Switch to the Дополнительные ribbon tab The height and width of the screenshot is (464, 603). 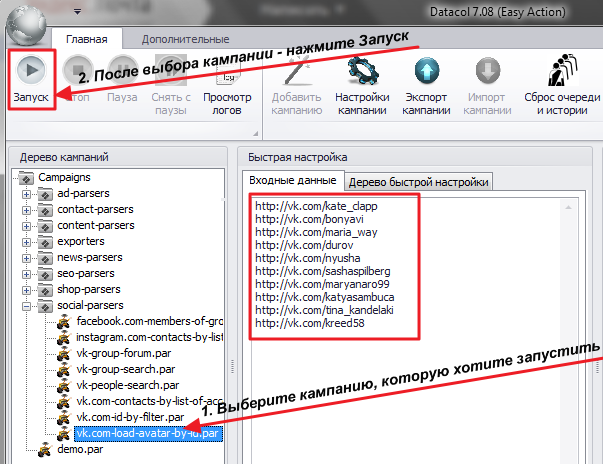(185, 39)
